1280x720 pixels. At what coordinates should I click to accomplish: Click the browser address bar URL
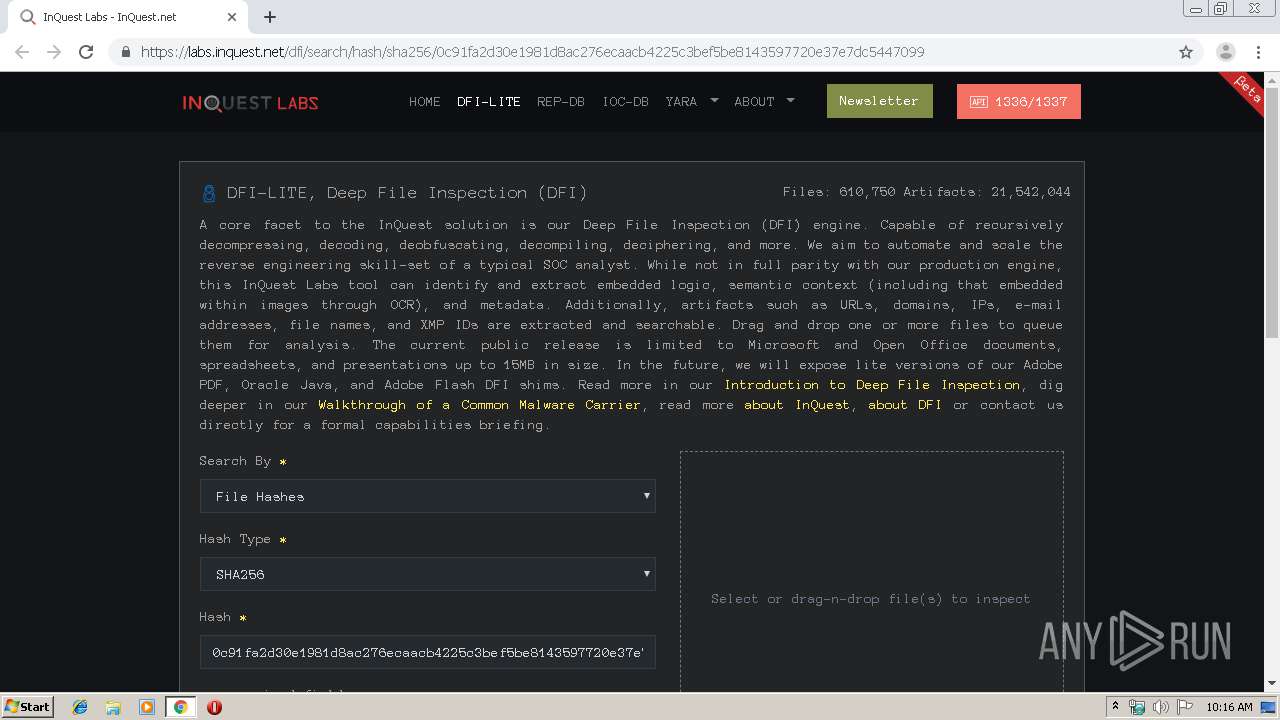533,52
